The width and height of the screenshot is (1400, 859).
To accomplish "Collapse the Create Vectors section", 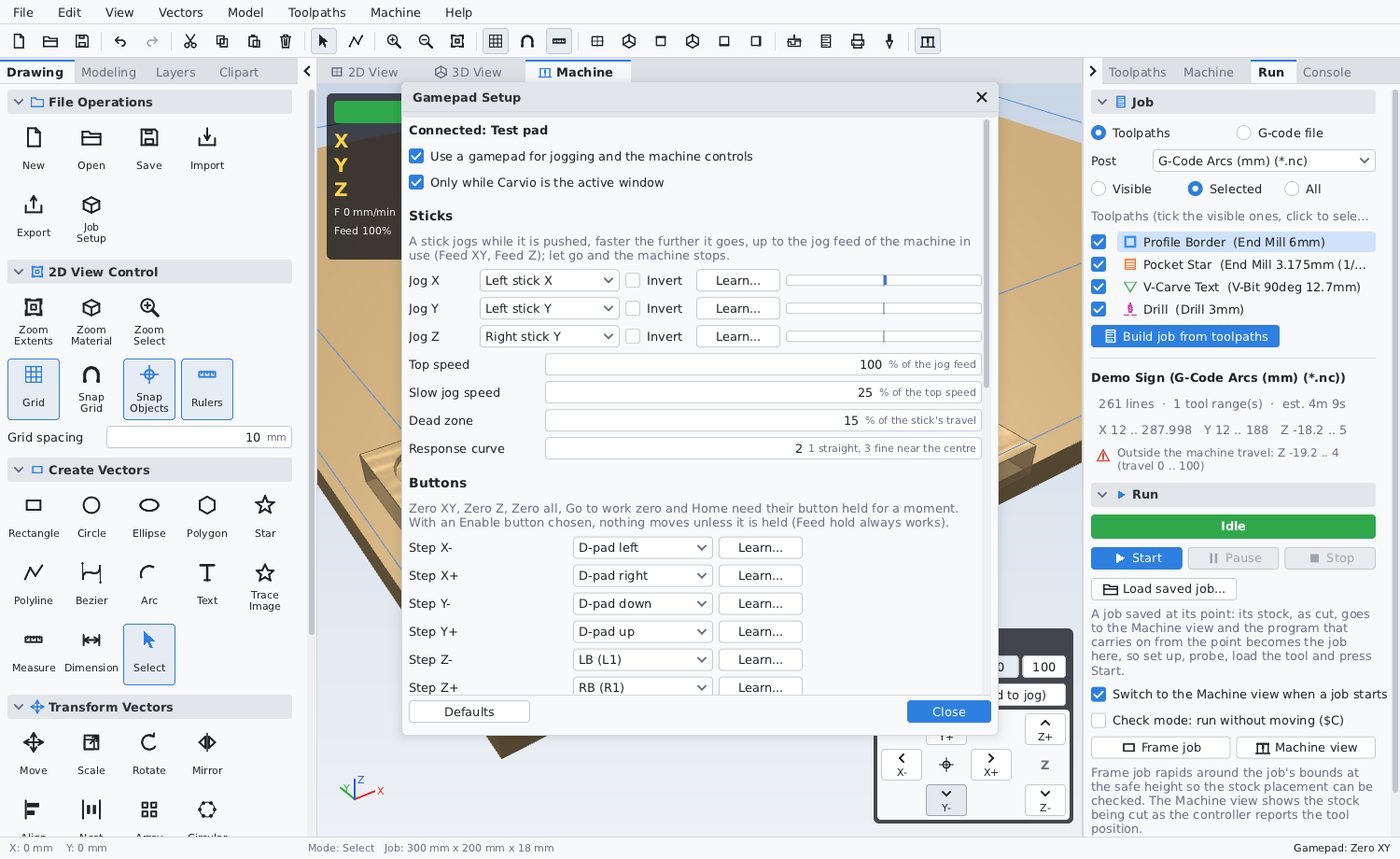I will point(18,469).
